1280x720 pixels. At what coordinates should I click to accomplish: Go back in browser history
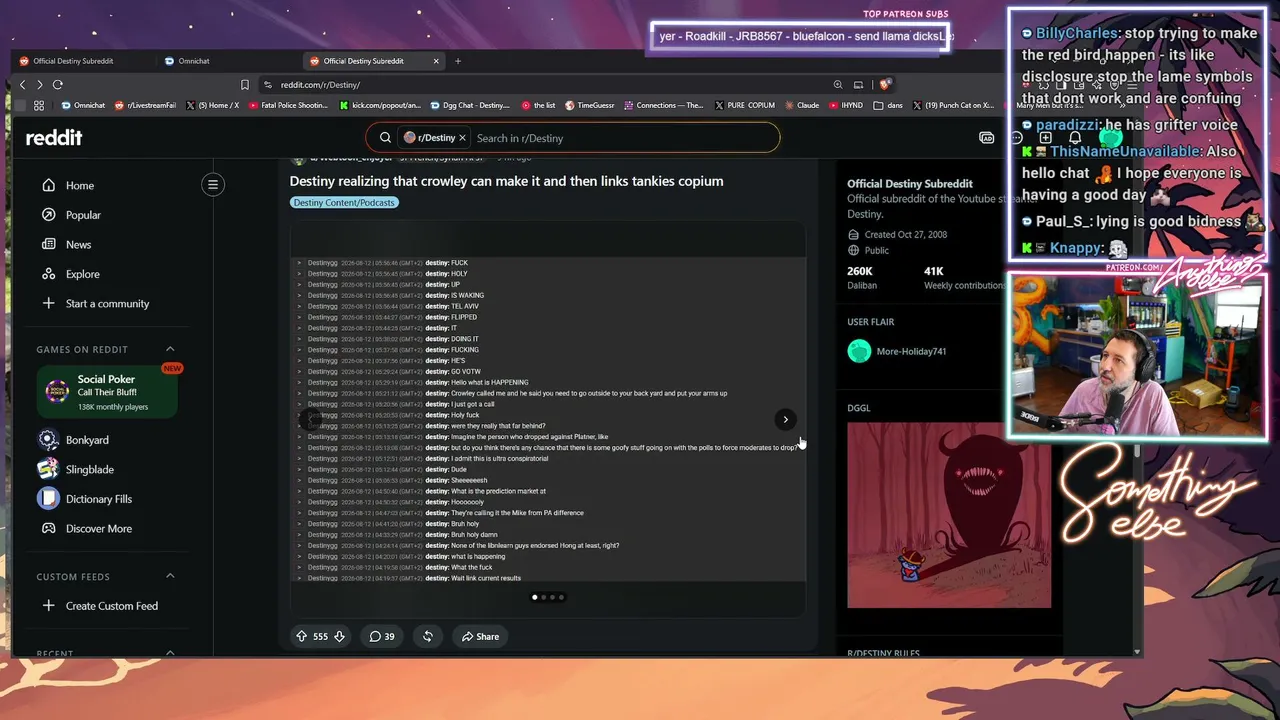click(22, 85)
